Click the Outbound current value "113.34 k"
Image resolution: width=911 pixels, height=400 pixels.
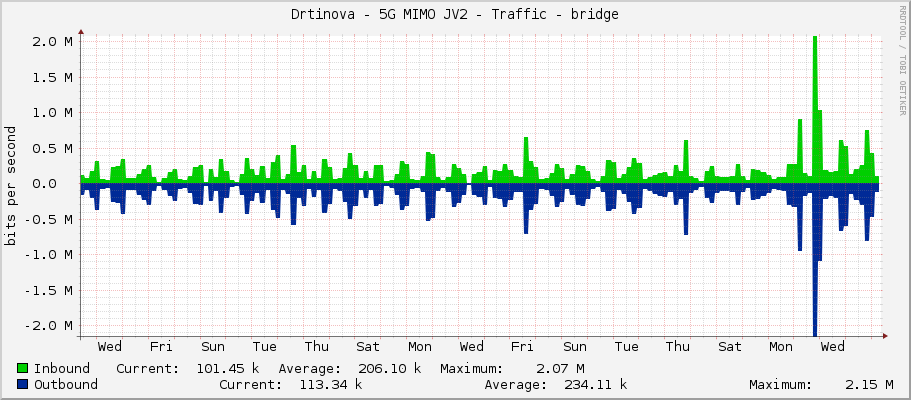pyautogui.click(x=331, y=384)
